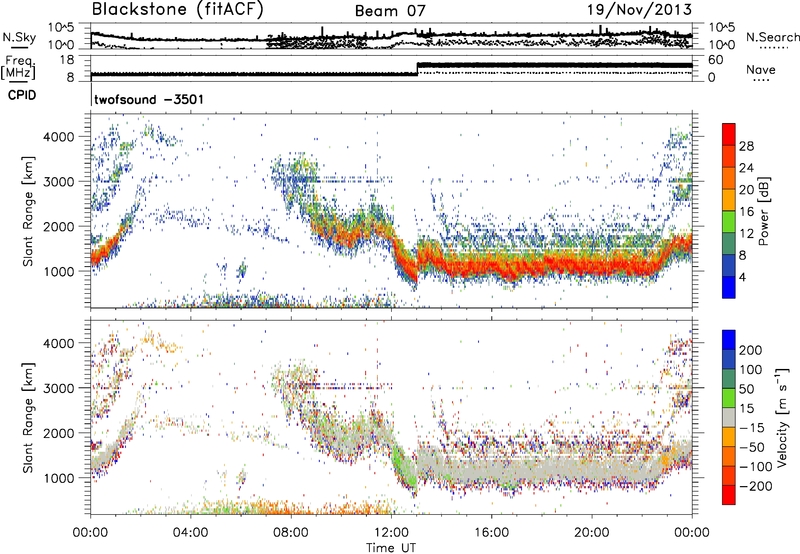Click the velocity panel 'Slant Range [km]' label

tap(28, 417)
